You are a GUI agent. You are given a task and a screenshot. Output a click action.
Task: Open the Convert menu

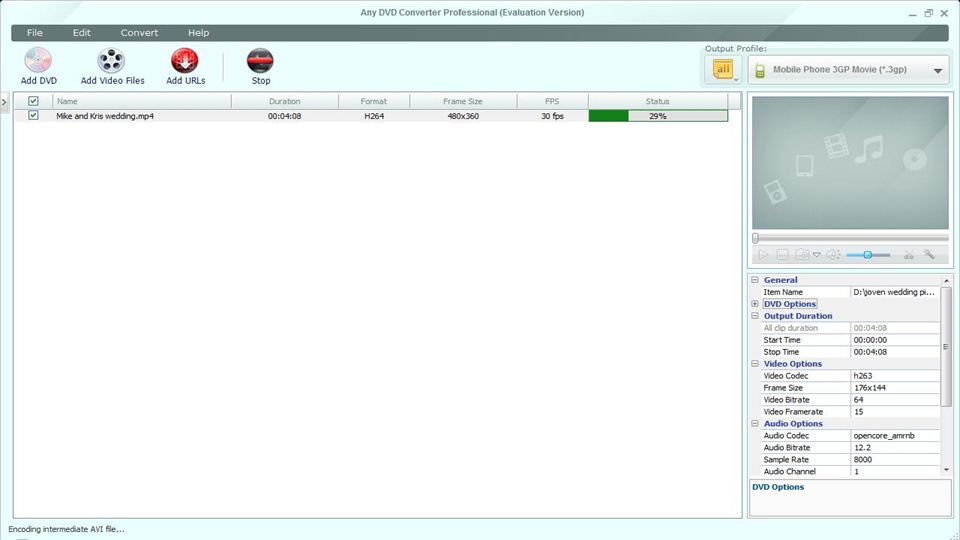(139, 32)
